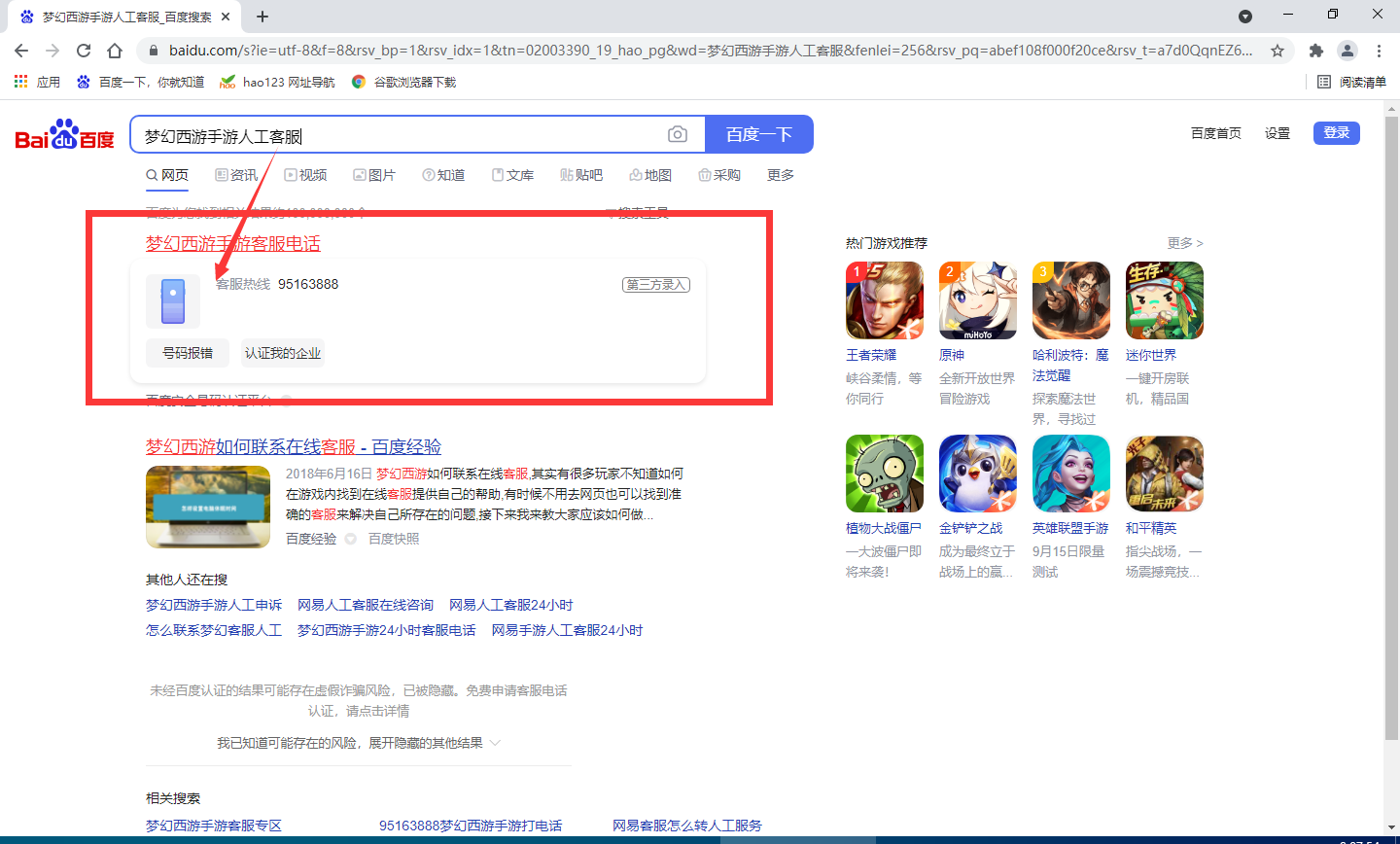Click the 第三方录入 tag
Viewport: 1400px width, 844px height.
[656, 285]
